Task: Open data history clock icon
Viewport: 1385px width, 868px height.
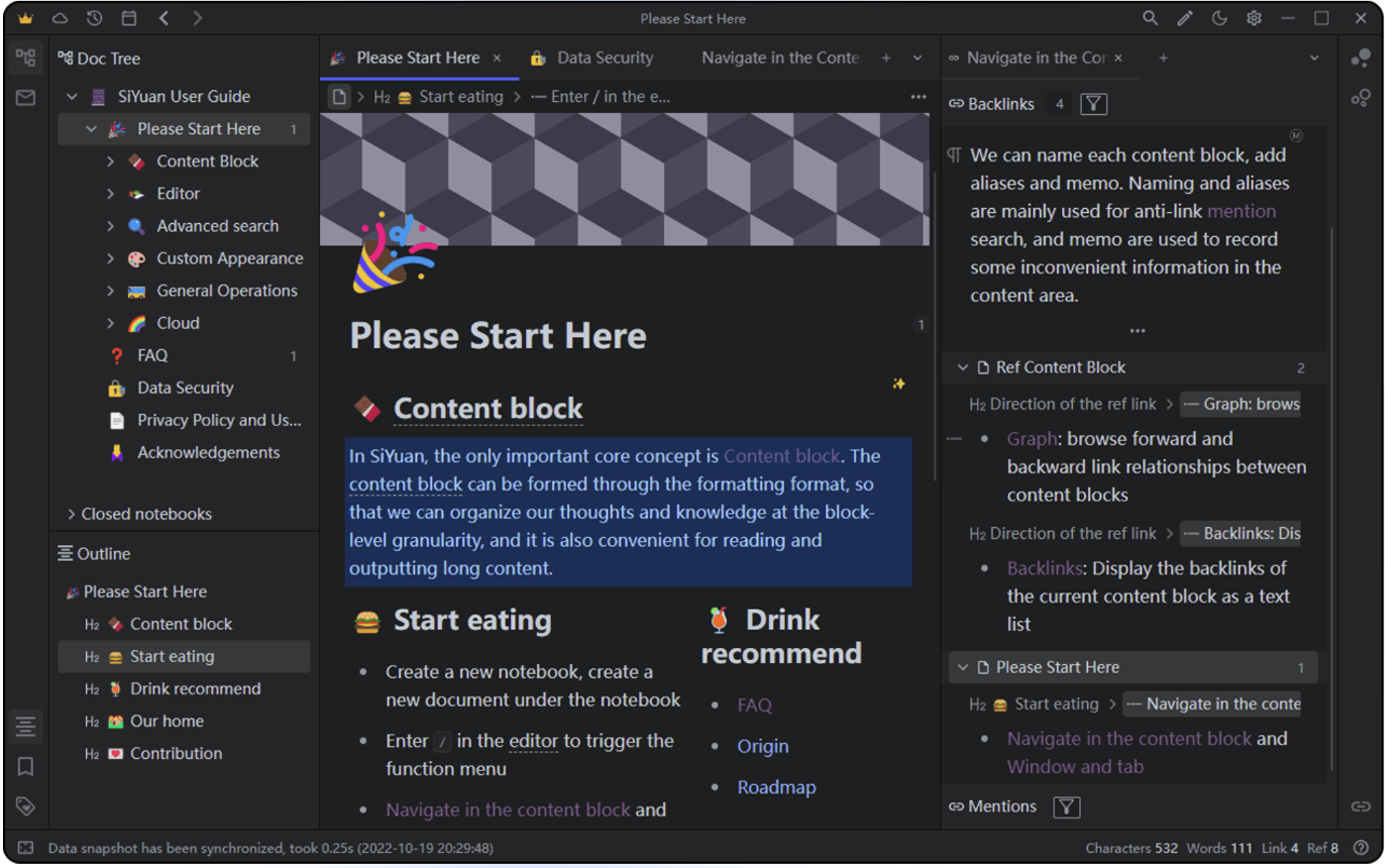Action: click(x=94, y=18)
